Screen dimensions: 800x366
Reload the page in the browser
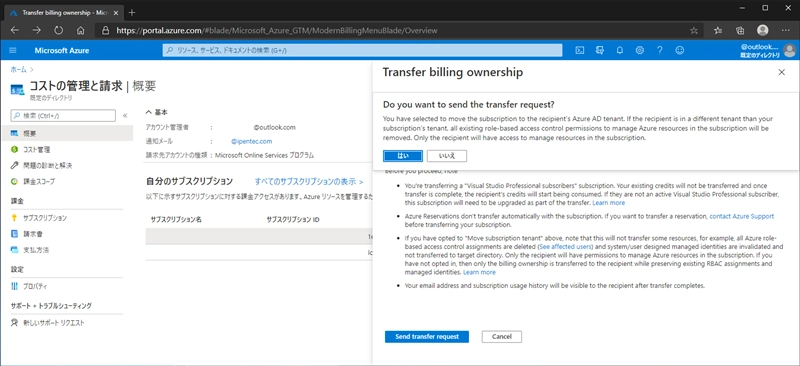pos(58,31)
